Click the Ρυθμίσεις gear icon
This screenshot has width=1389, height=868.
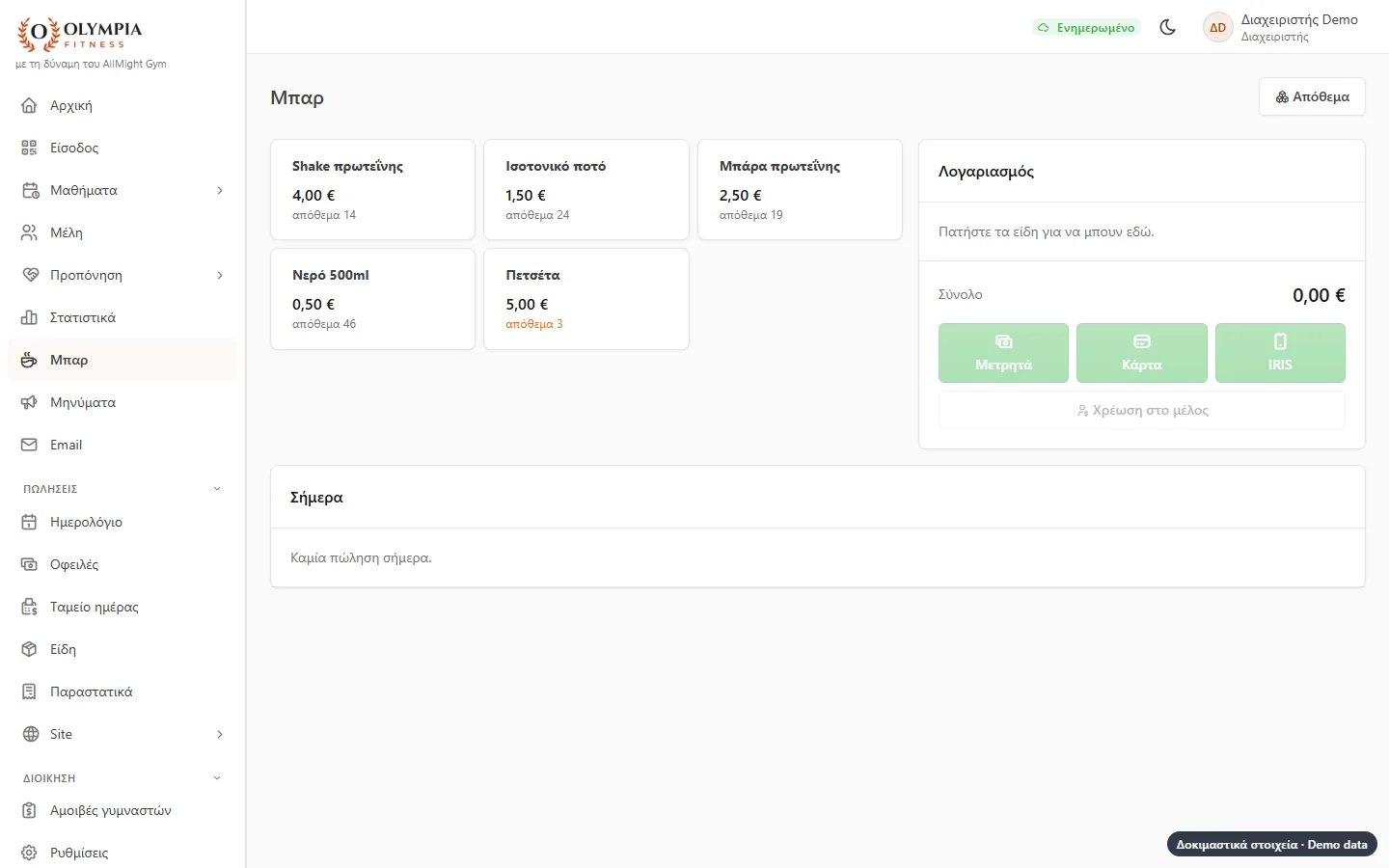tap(30, 853)
